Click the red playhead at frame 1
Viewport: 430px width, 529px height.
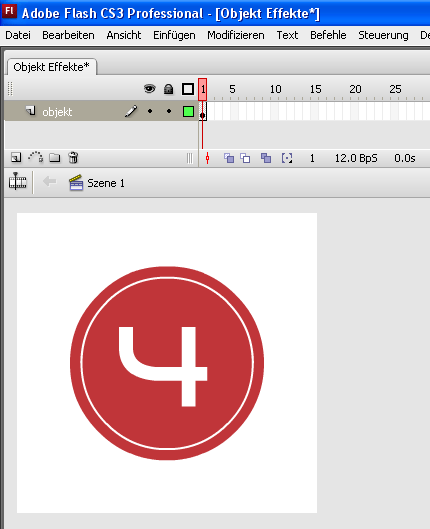point(202,89)
